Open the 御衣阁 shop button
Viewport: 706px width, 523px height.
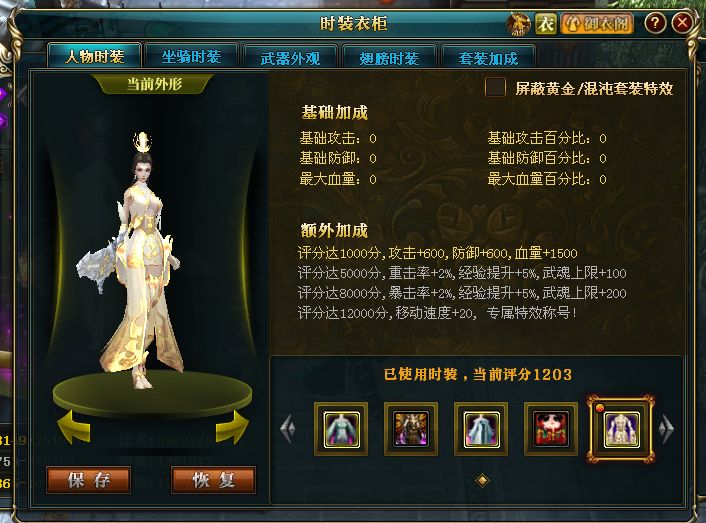click(x=597, y=23)
